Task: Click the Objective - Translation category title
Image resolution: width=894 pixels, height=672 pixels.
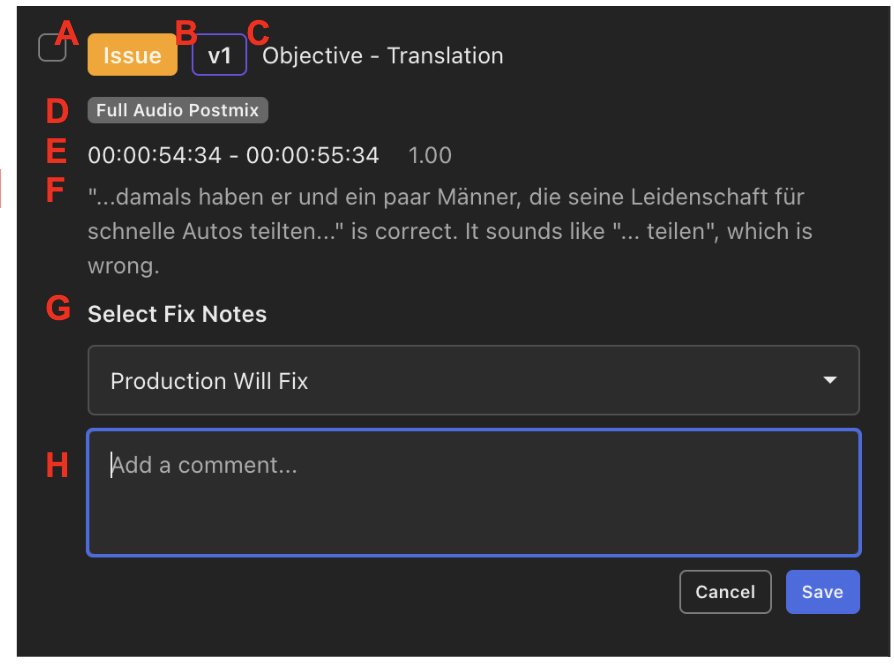Action: [383, 56]
